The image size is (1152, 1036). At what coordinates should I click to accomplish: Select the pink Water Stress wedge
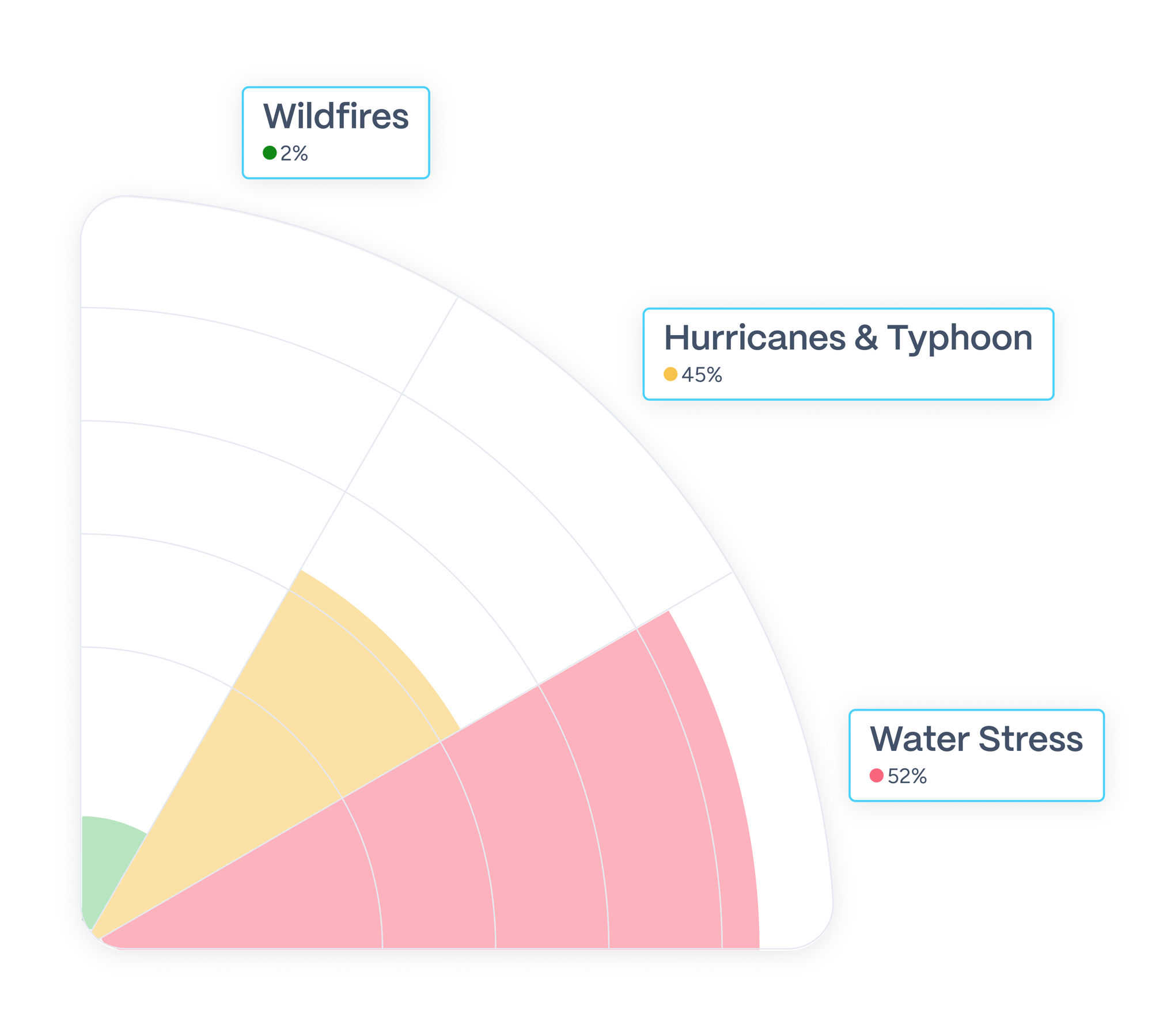[518, 835]
